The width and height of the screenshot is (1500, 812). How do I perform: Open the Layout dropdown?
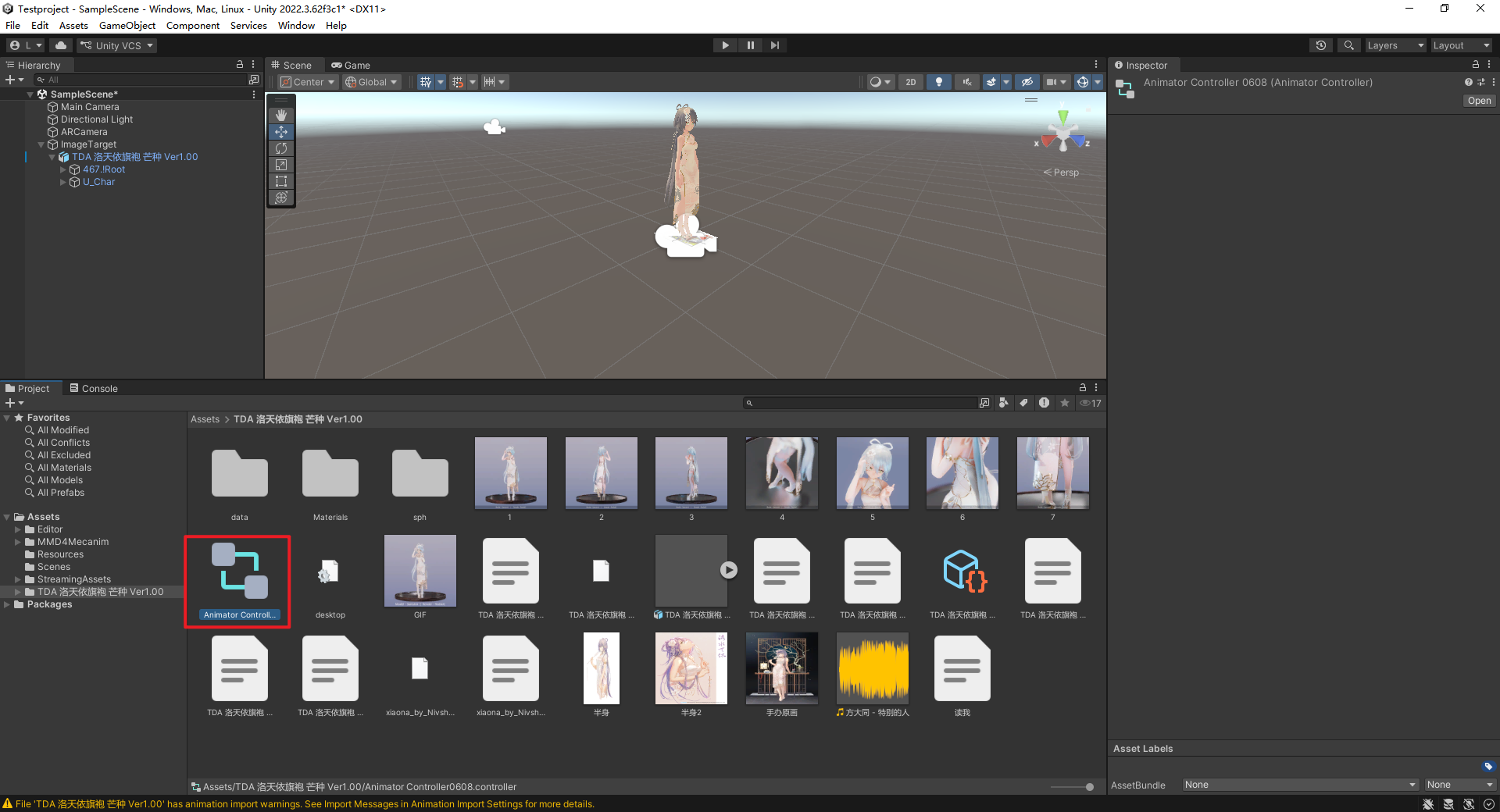1462,45
